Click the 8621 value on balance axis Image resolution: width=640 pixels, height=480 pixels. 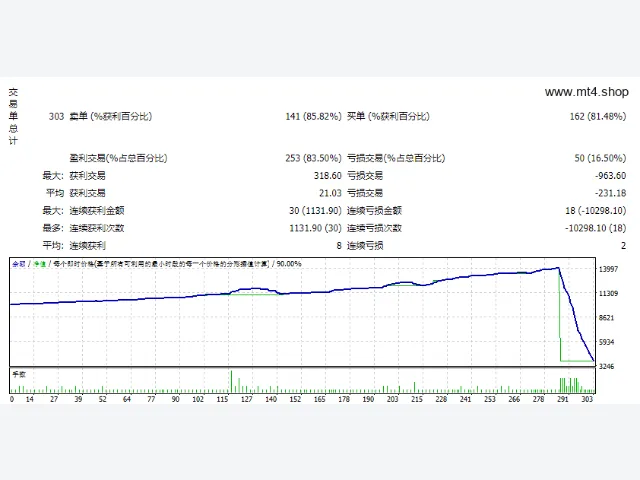[606, 318]
